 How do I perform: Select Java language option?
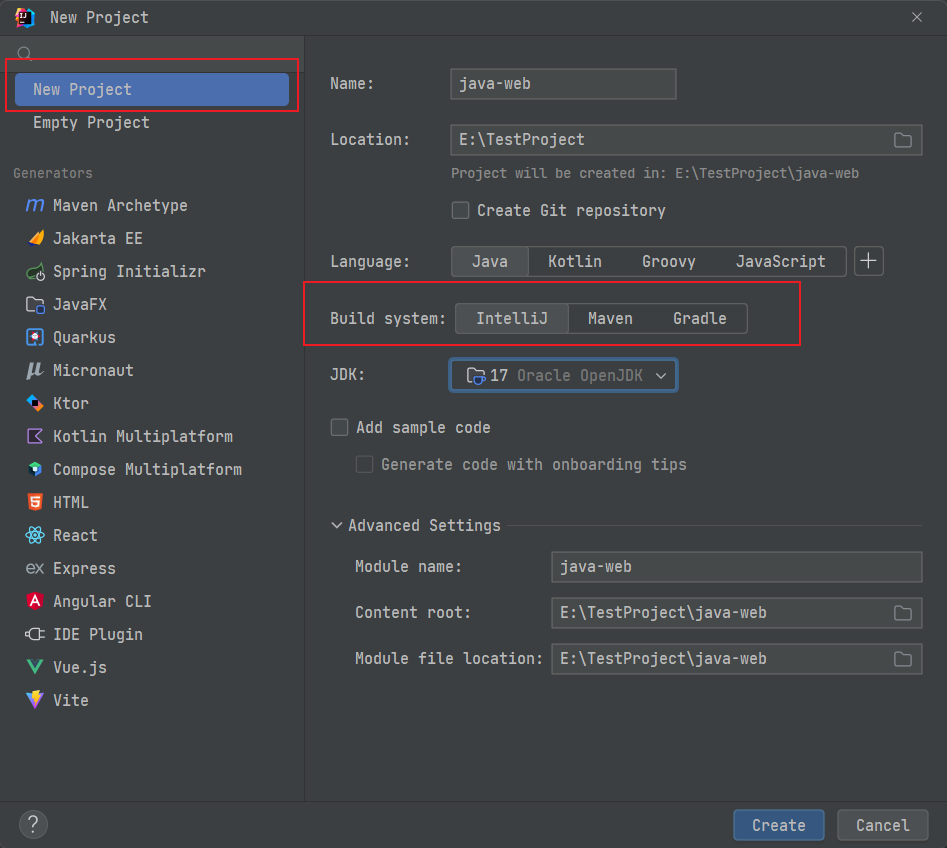[x=490, y=262]
